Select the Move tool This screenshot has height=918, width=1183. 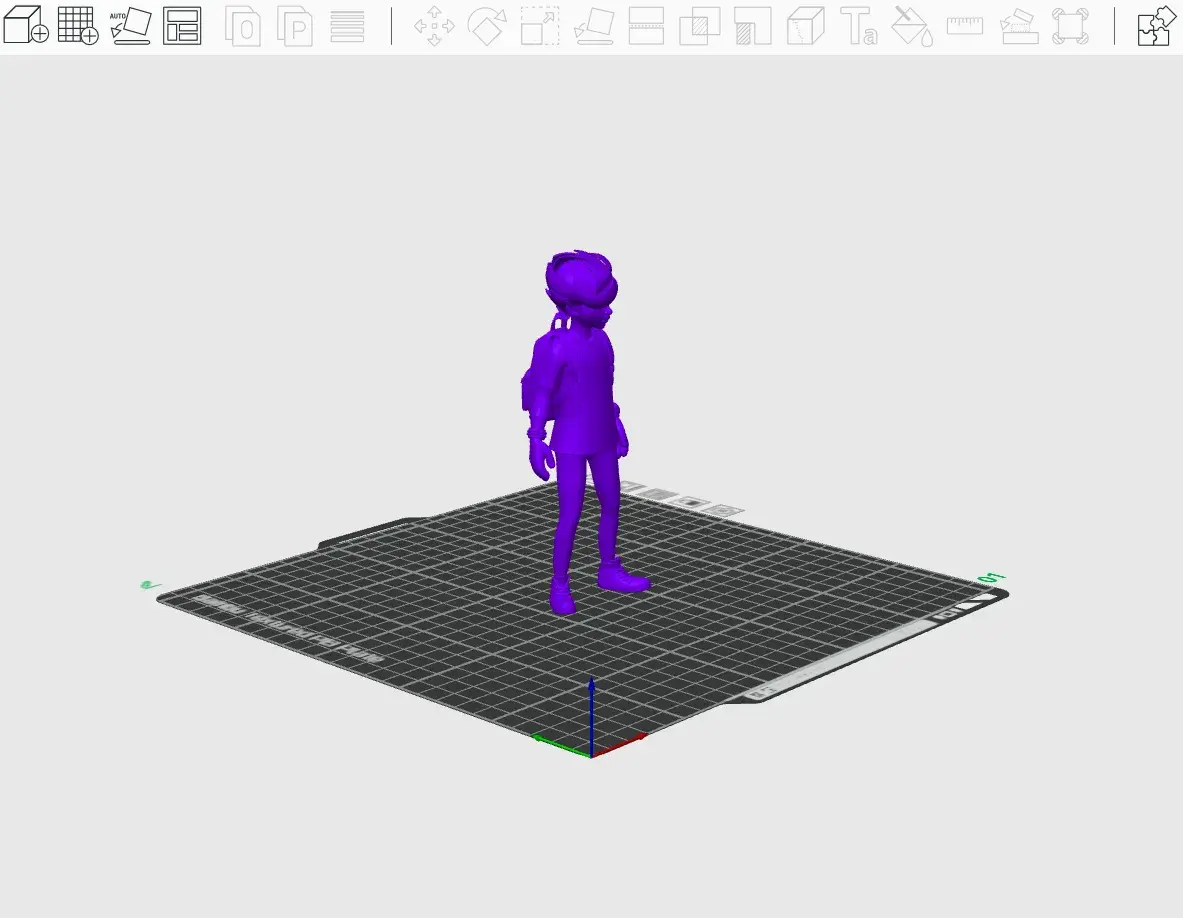click(434, 26)
